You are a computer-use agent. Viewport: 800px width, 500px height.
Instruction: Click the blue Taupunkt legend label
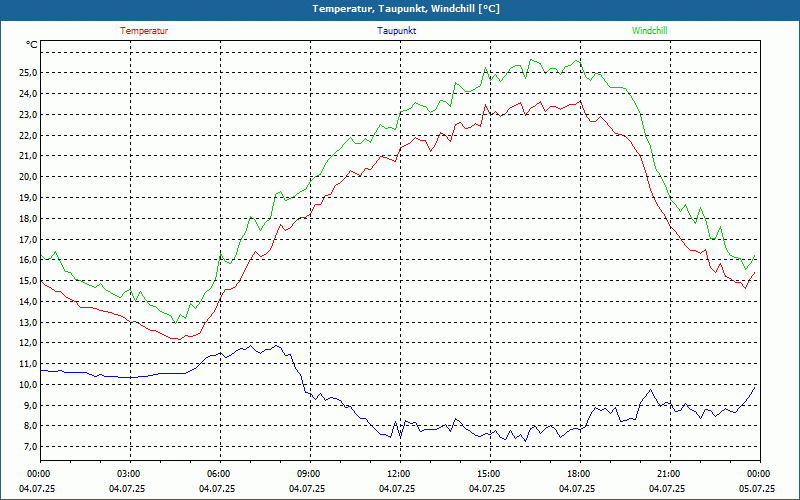tap(397, 31)
